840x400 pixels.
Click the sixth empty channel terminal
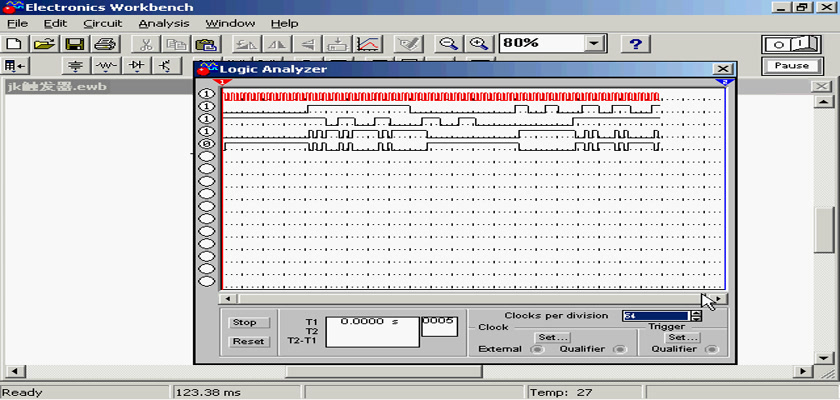coord(207,156)
